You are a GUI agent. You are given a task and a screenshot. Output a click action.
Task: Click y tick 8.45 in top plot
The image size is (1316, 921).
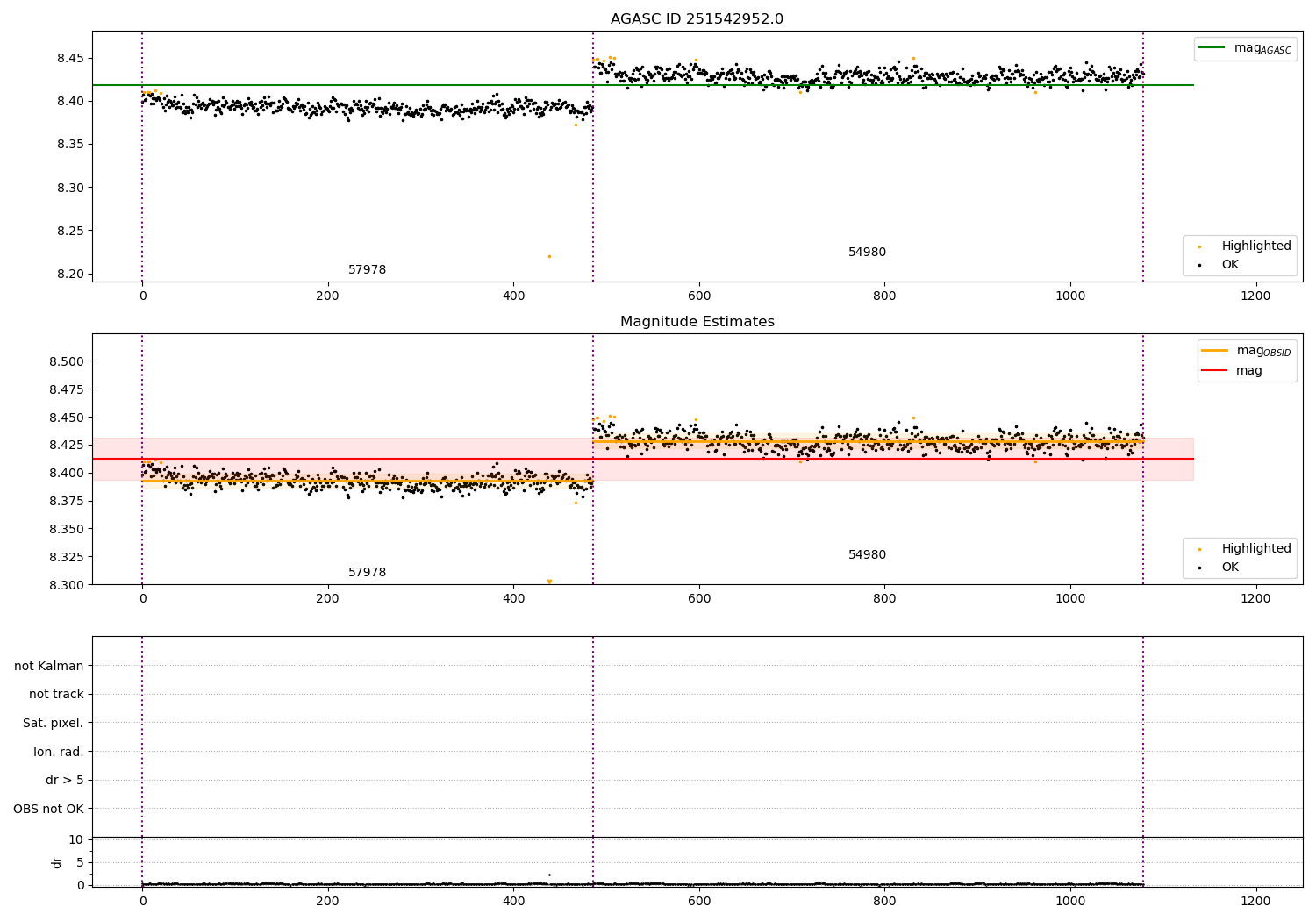pyautogui.click(x=69, y=59)
